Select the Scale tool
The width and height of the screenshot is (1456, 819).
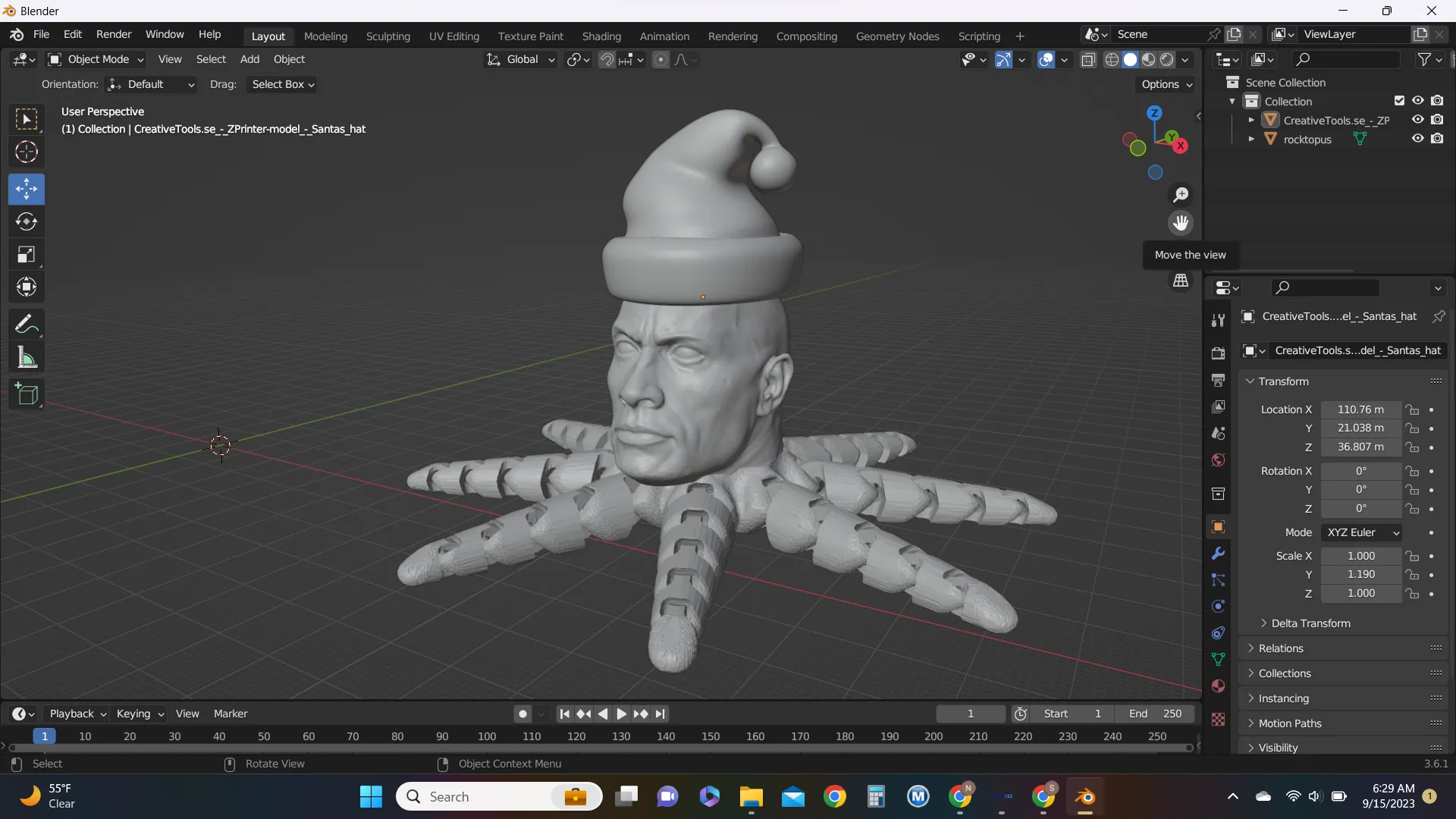(x=27, y=255)
